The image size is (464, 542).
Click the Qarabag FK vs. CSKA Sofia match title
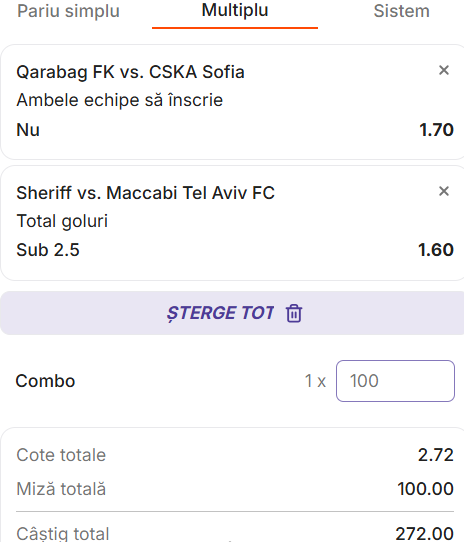[x=130, y=72]
